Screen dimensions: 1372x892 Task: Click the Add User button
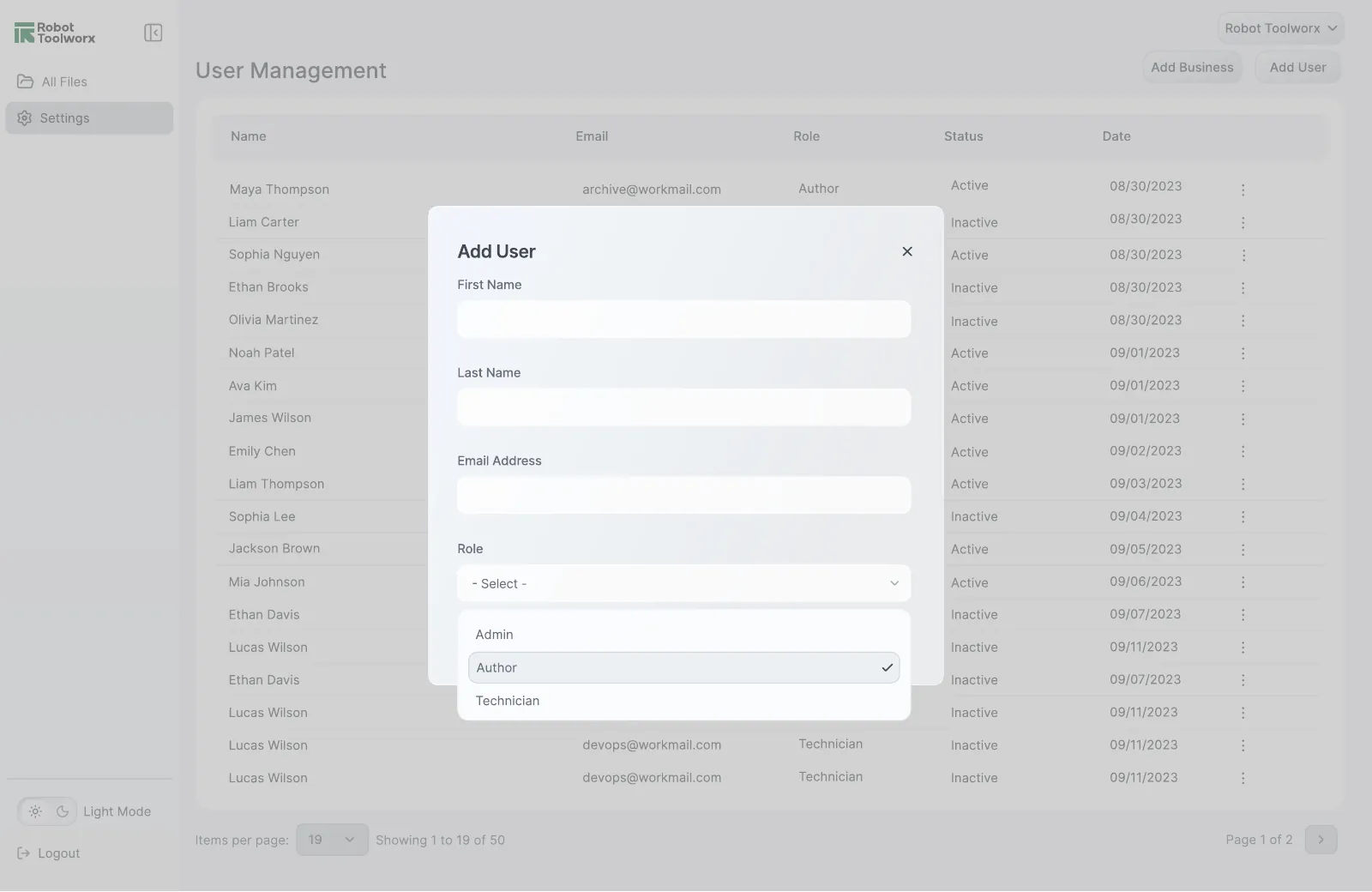1297,67
